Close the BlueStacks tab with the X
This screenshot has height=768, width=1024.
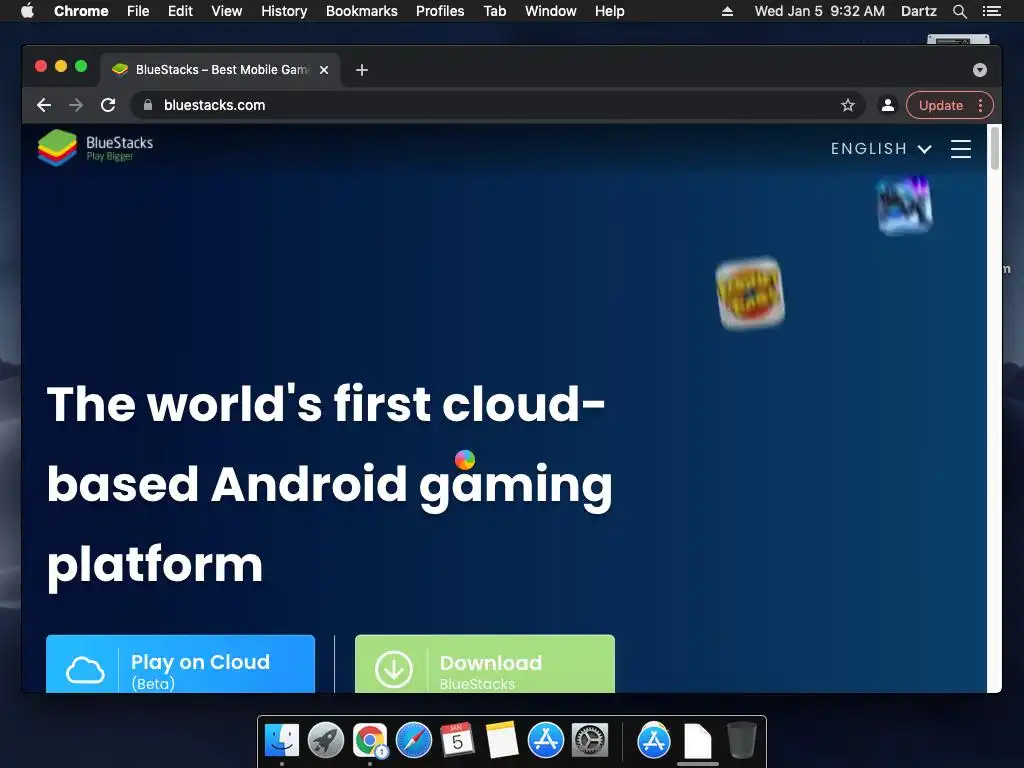point(324,70)
